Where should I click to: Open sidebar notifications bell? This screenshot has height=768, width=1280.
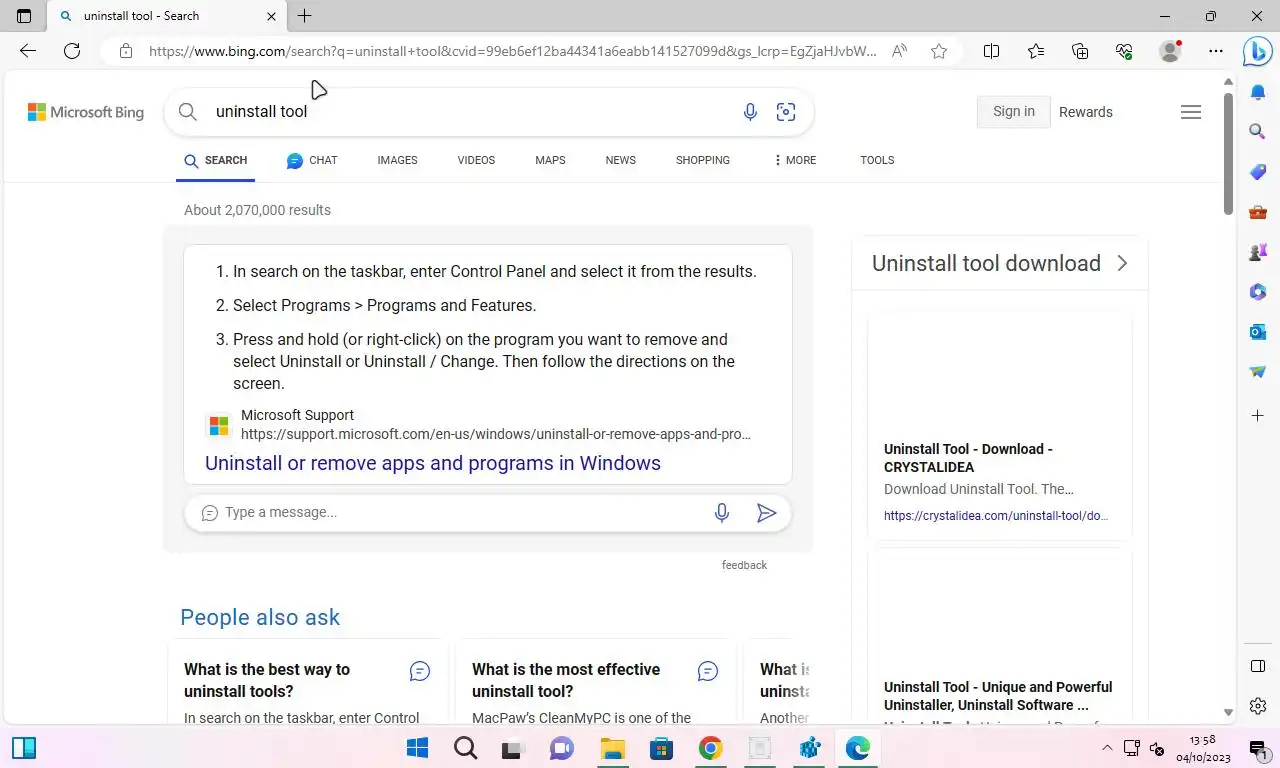point(1258,92)
